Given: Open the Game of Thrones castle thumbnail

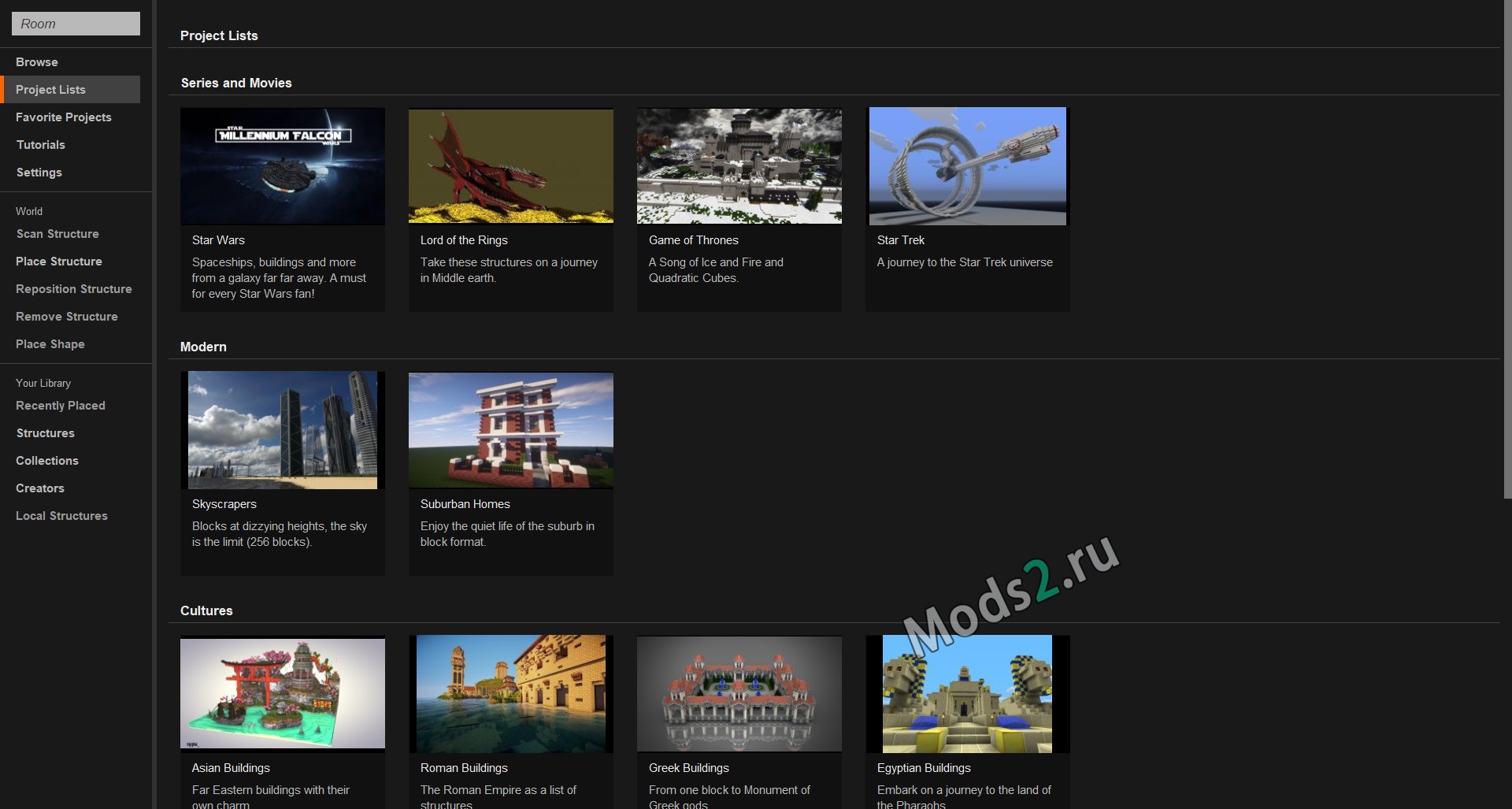Looking at the screenshot, I should point(739,166).
